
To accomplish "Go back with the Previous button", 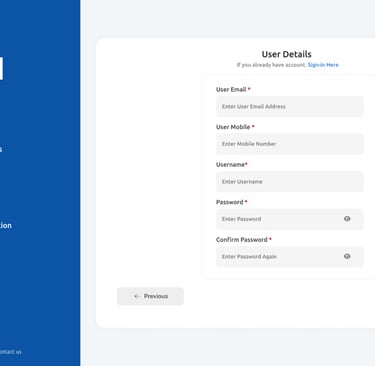I will point(150,296).
